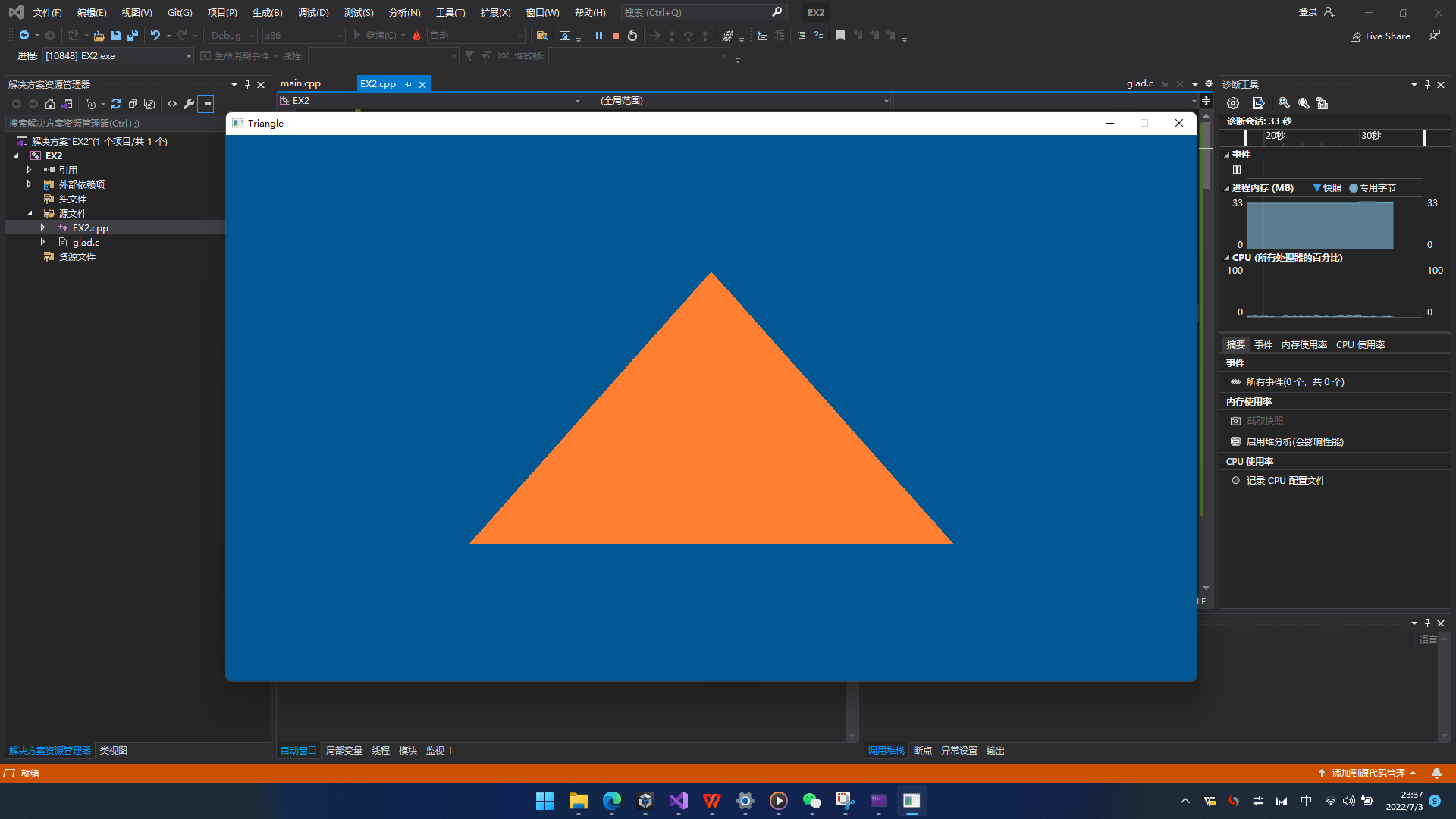Click the right handle of the diagnostic timeline
This screenshot has width=1456, height=819.
[x=1424, y=137]
